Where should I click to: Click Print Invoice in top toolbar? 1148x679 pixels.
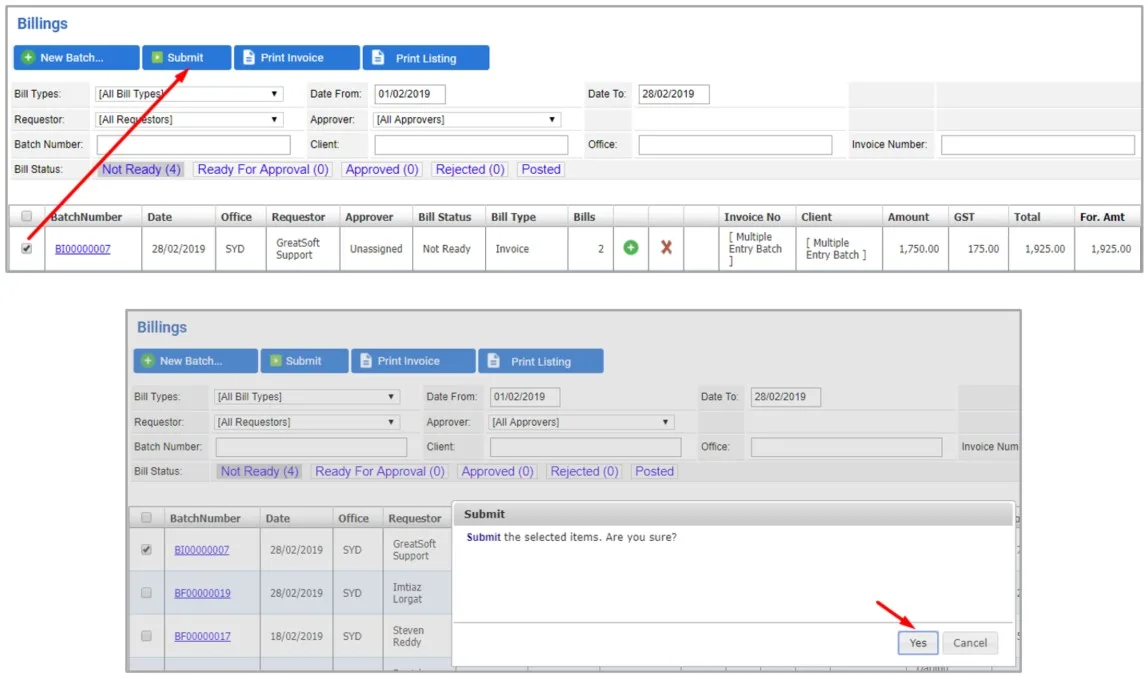297,57
